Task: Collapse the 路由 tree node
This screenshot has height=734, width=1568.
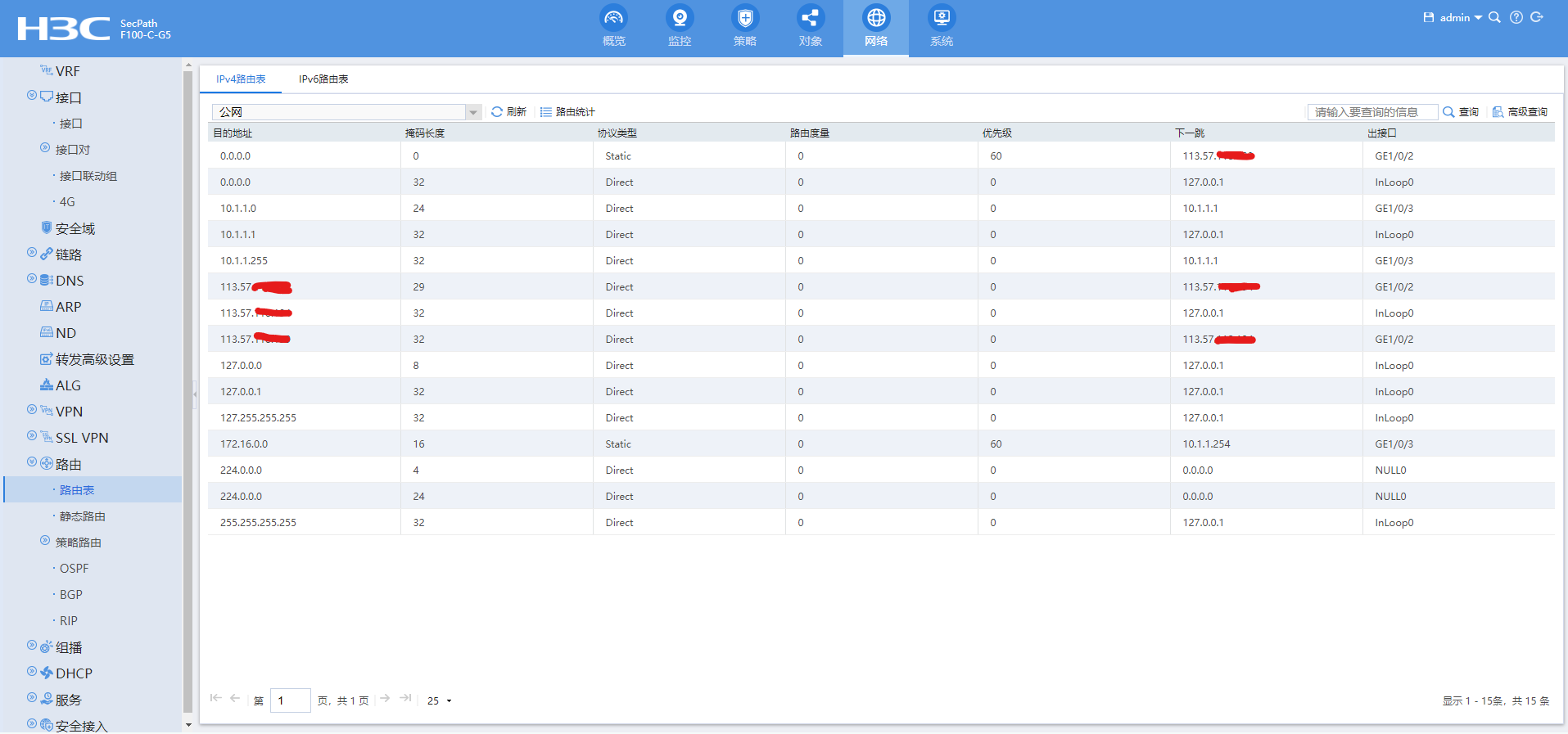Action: click(32, 462)
